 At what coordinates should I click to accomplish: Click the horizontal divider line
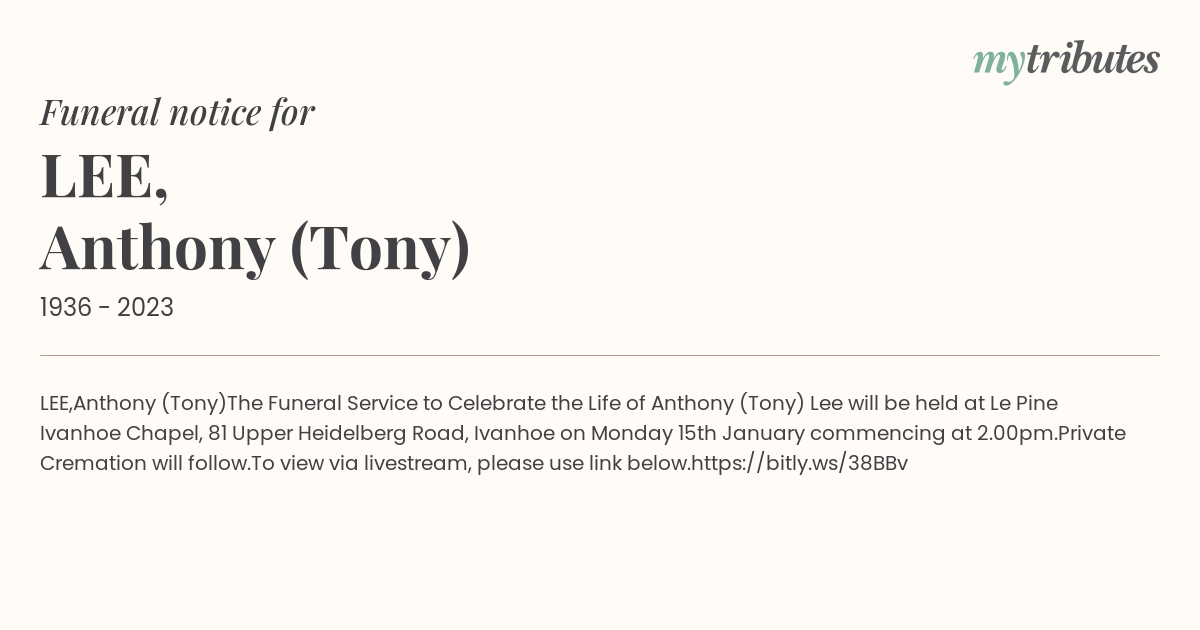pos(600,355)
